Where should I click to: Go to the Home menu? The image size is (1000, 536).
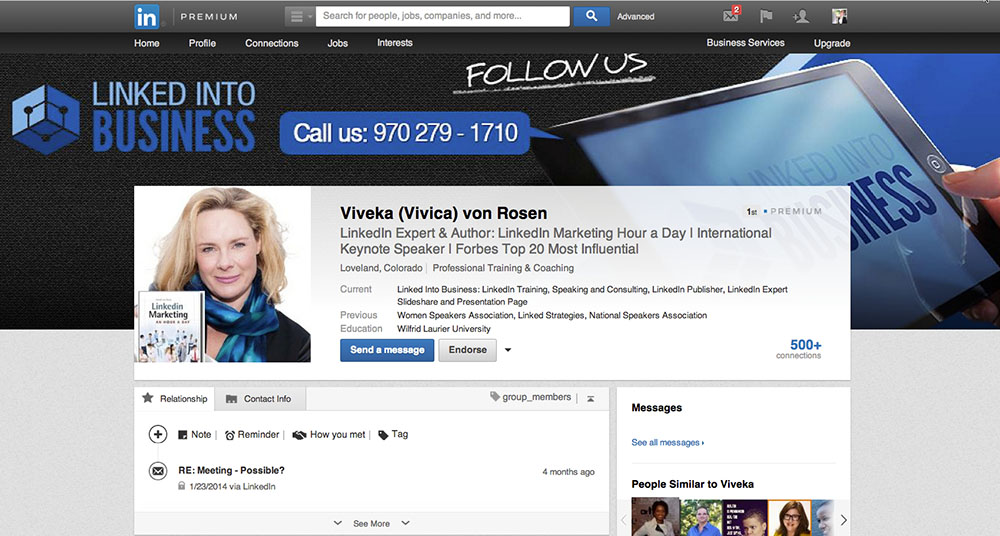coord(147,43)
